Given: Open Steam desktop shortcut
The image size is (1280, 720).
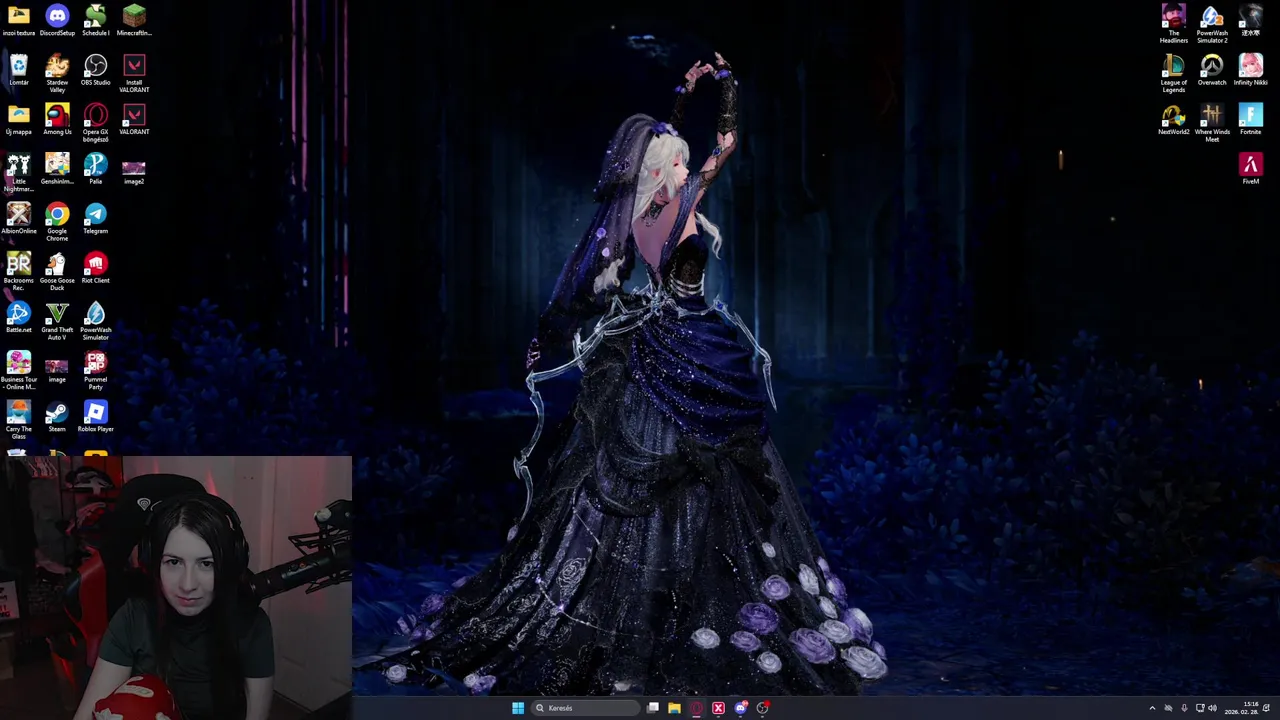Looking at the screenshot, I should (57, 416).
